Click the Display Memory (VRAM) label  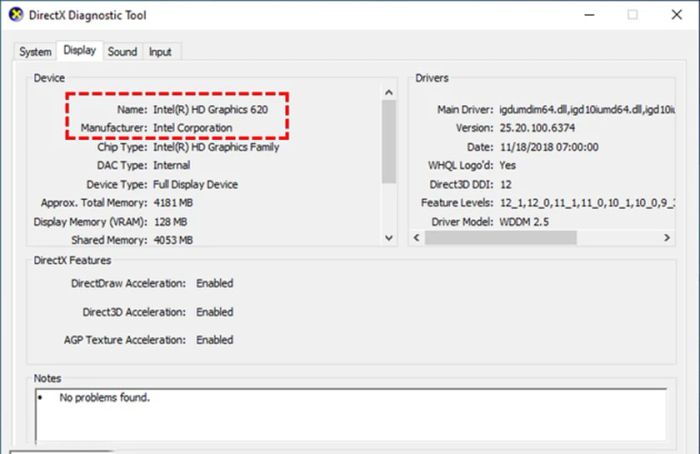91,222
